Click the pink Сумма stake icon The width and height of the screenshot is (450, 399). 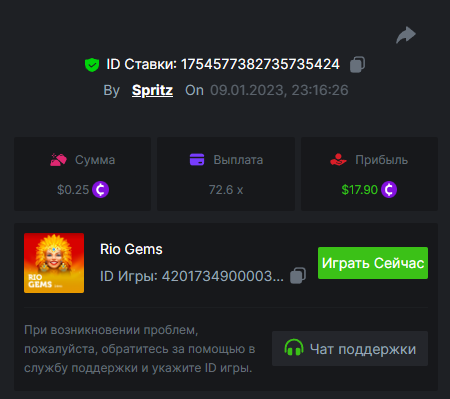click(58, 160)
